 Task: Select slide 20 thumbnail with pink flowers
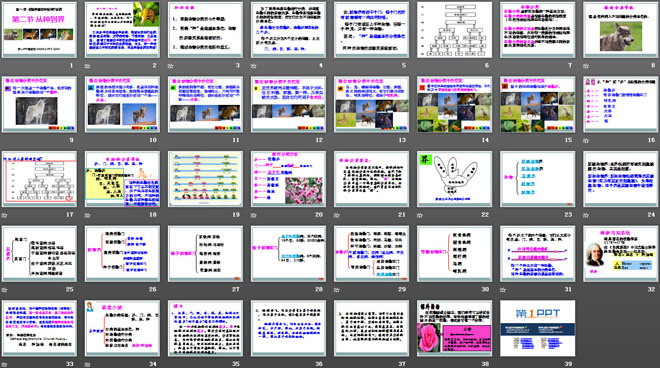tap(289, 179)
